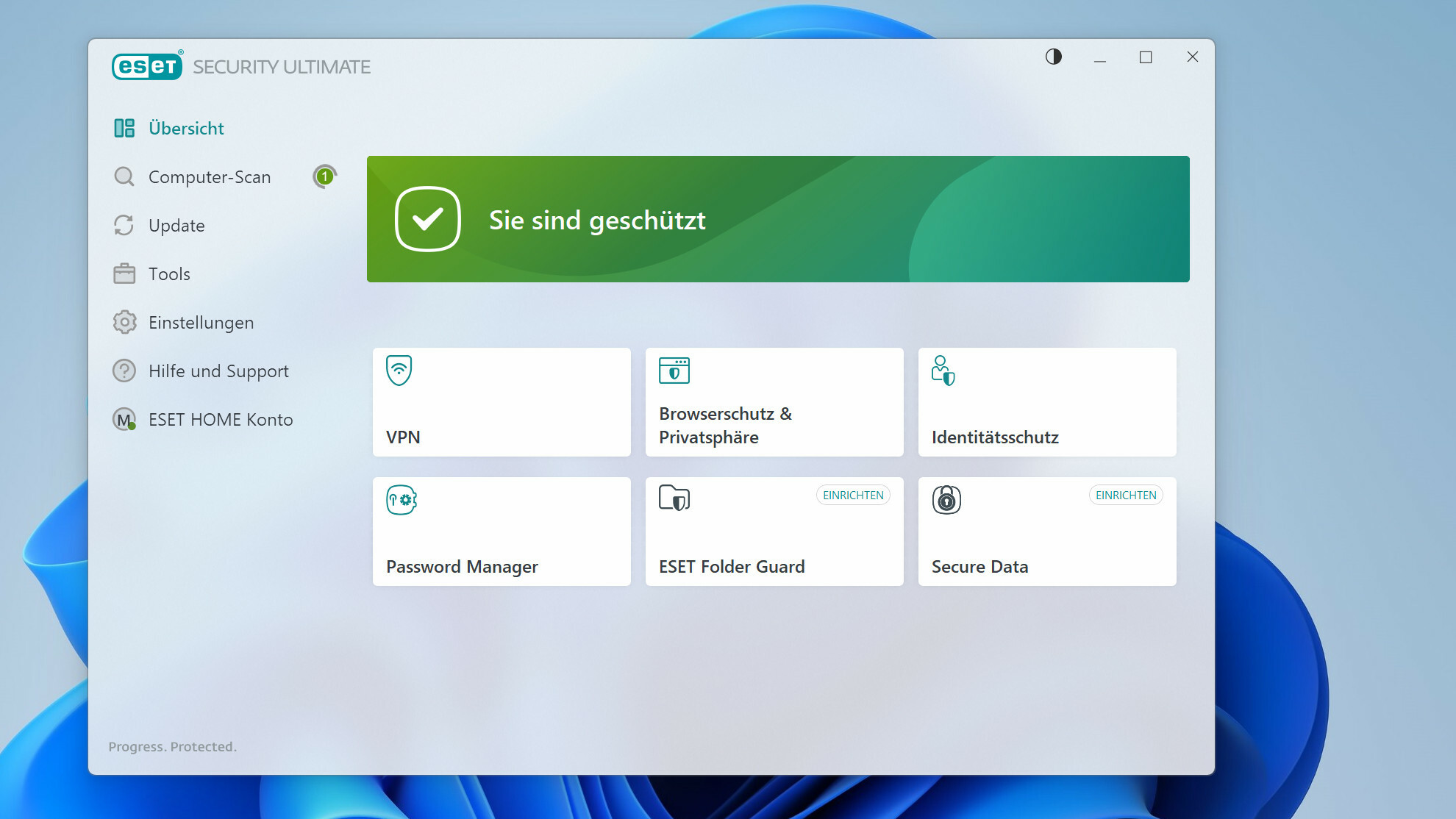Click the Password Manager key icon
Image resolution: width=1456 pixels, height=819 pixels.
pyautogui.click(x=400, y=500)
